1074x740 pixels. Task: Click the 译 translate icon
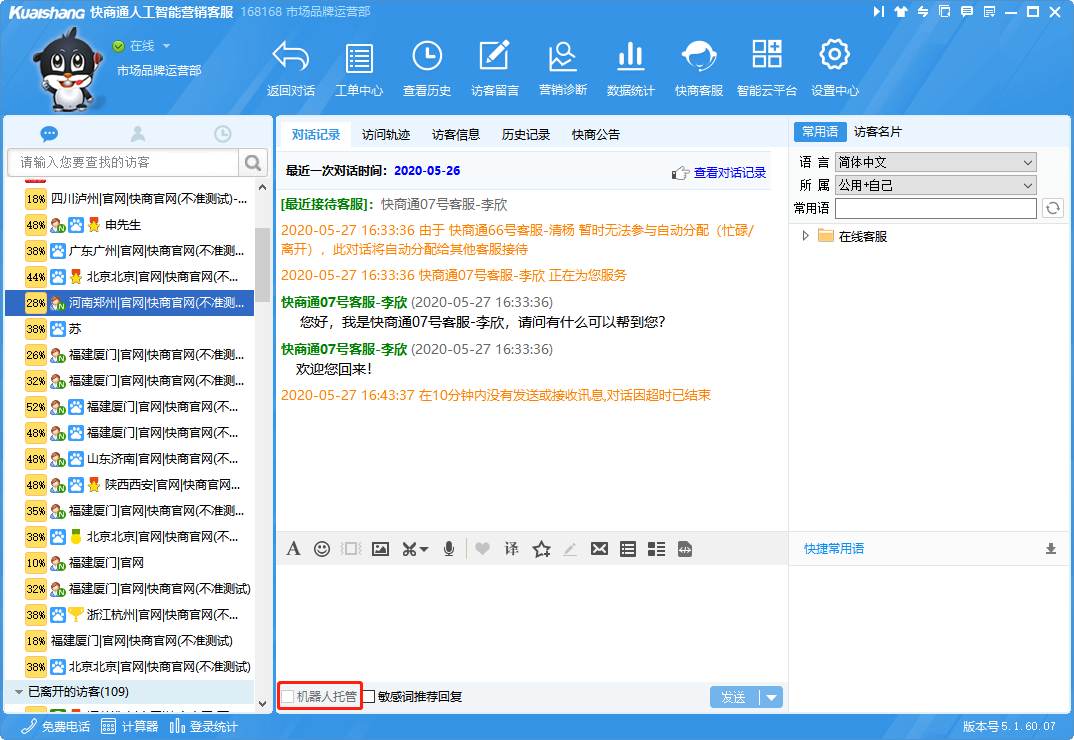512,549
